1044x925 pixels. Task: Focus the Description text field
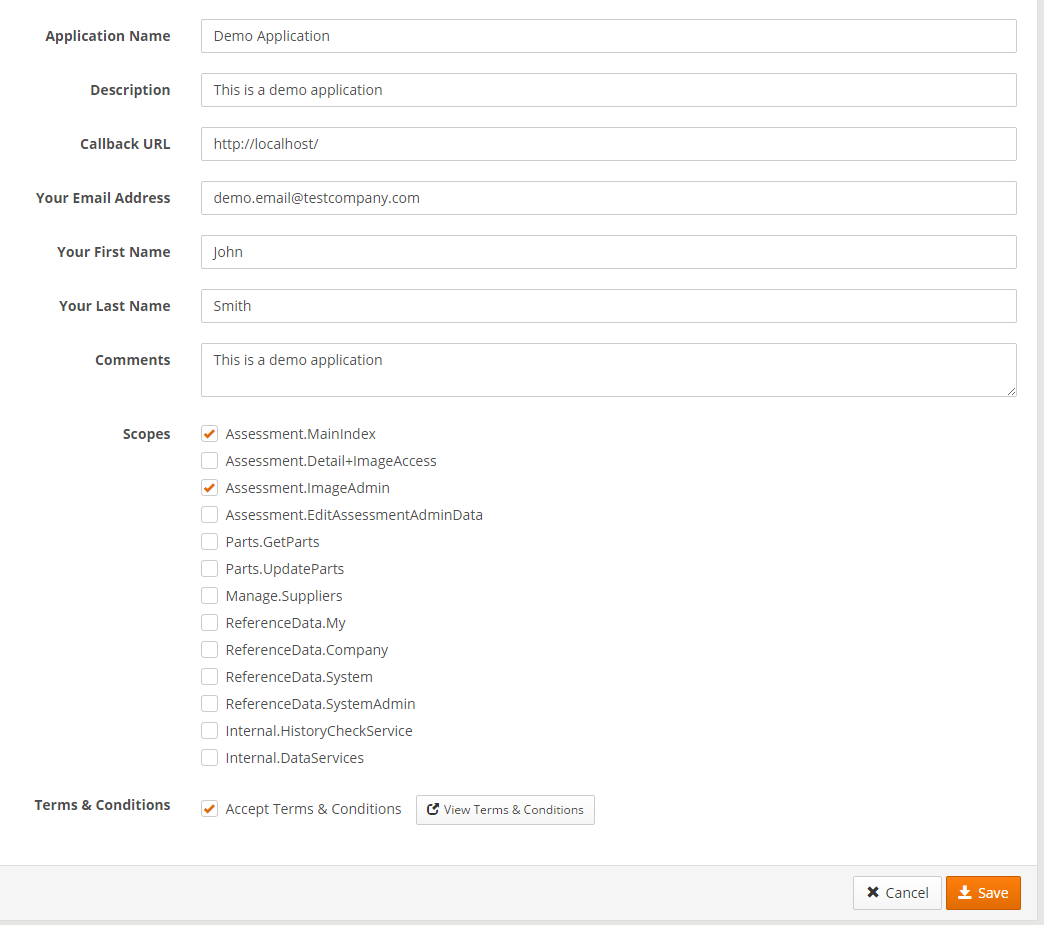tap(609, 90)
